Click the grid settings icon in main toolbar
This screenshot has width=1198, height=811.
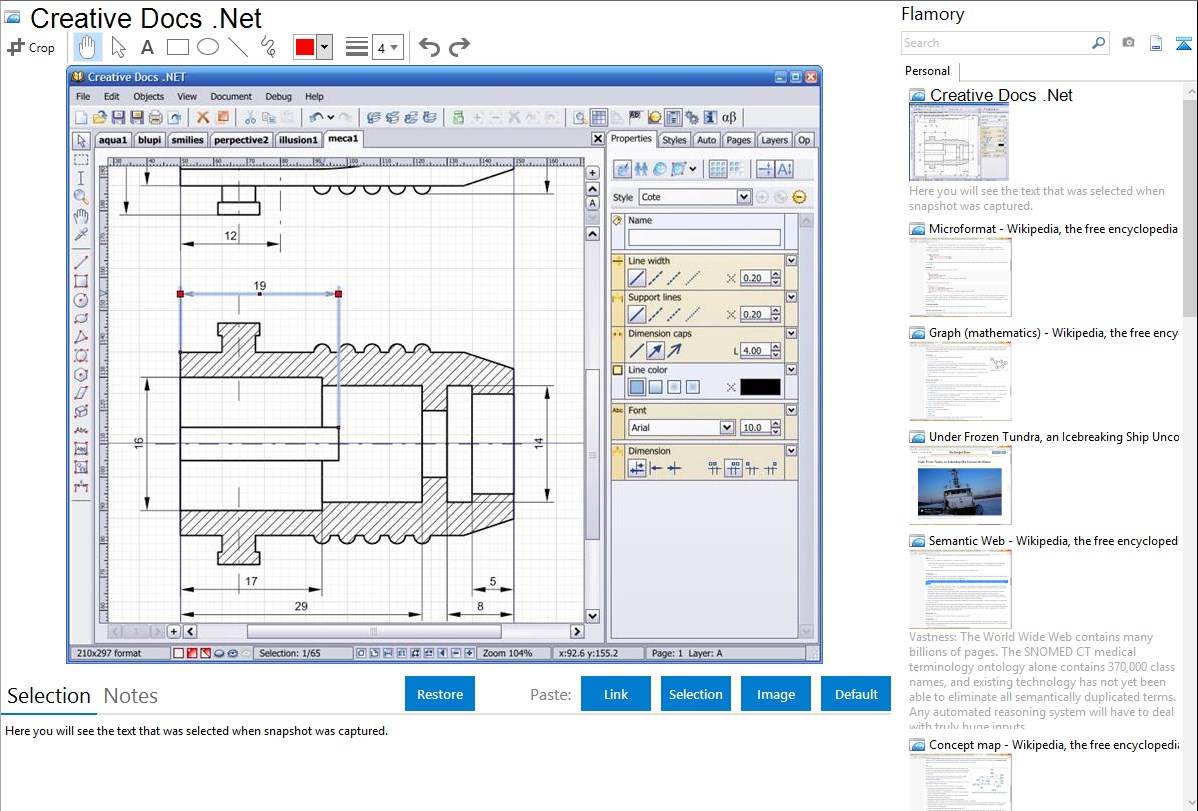pyautogui.click(x=599, y=117)
